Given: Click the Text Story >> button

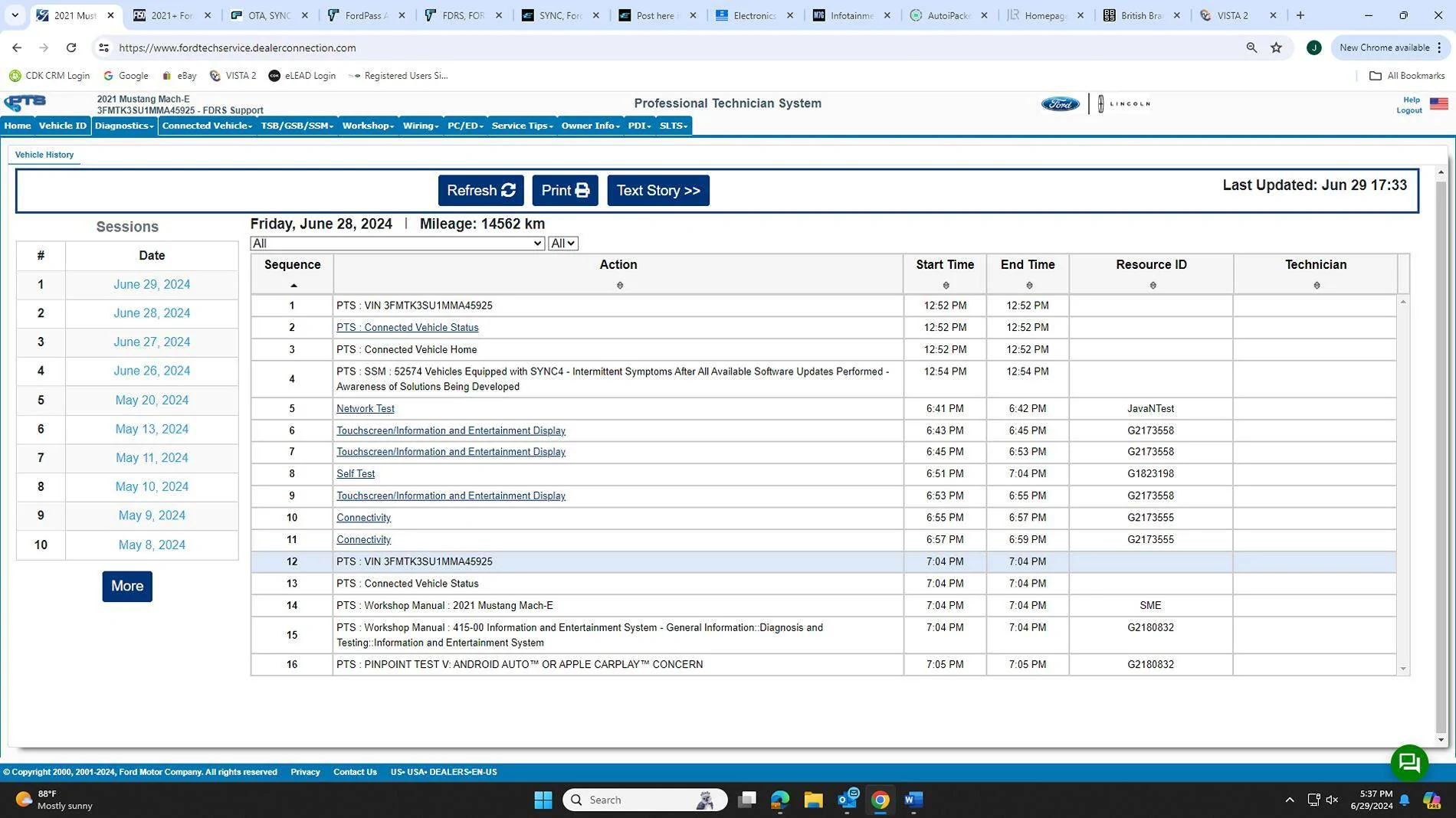Looking at the screenshot, I should point(658,191).
